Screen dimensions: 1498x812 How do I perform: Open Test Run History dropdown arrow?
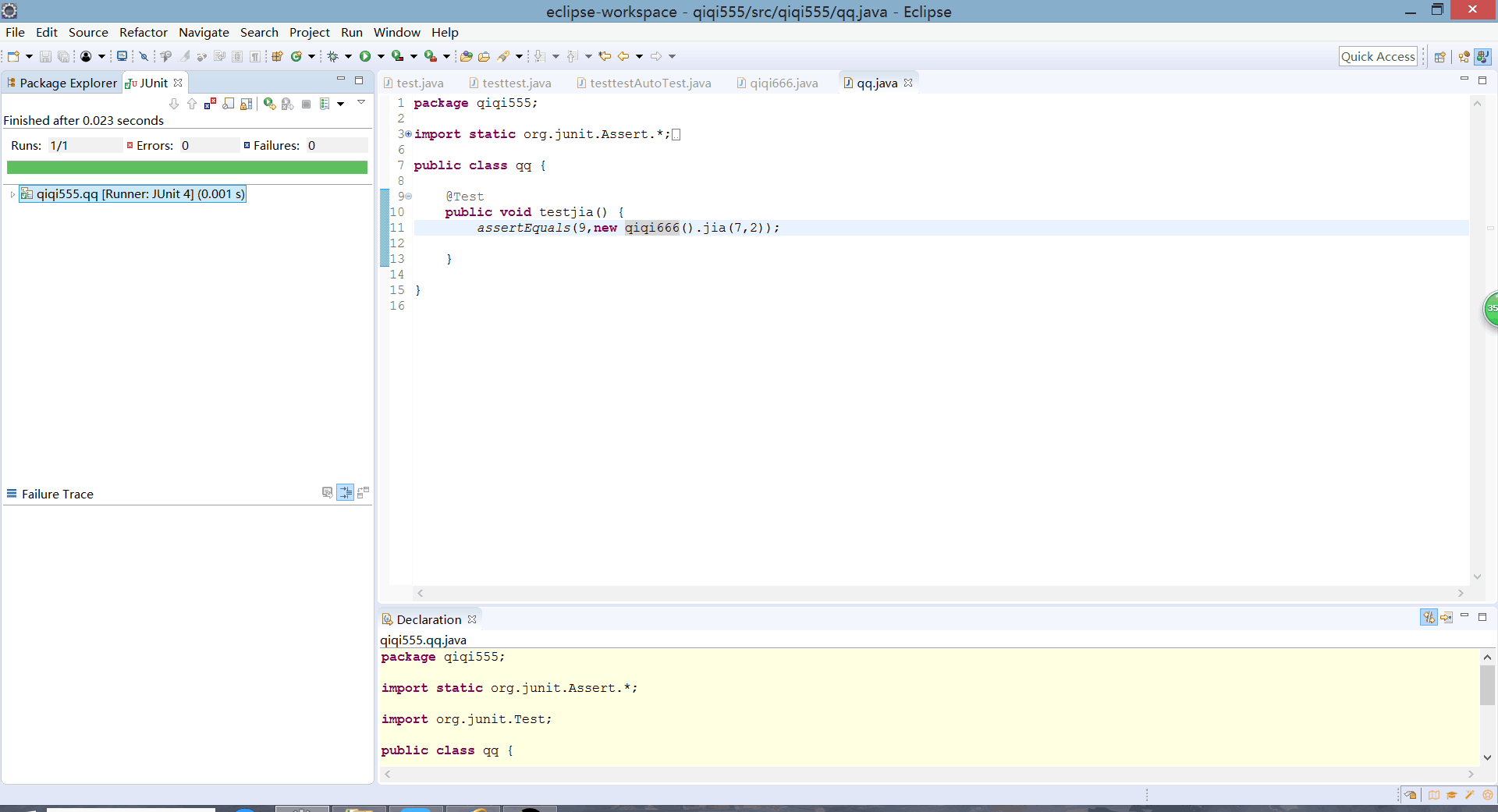click(x=340, y=104)
